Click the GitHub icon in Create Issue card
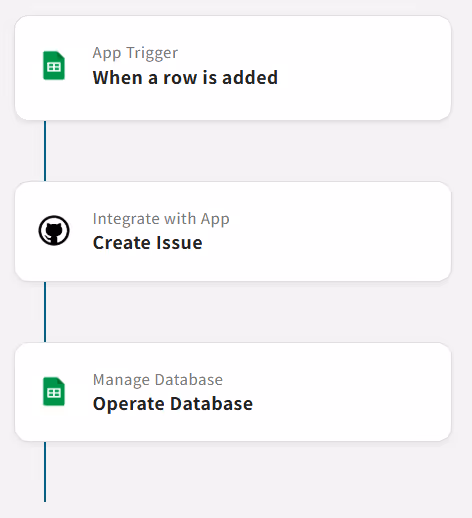Screen dimensions: 472x518 pyautogui.click(x=54, y=230)
